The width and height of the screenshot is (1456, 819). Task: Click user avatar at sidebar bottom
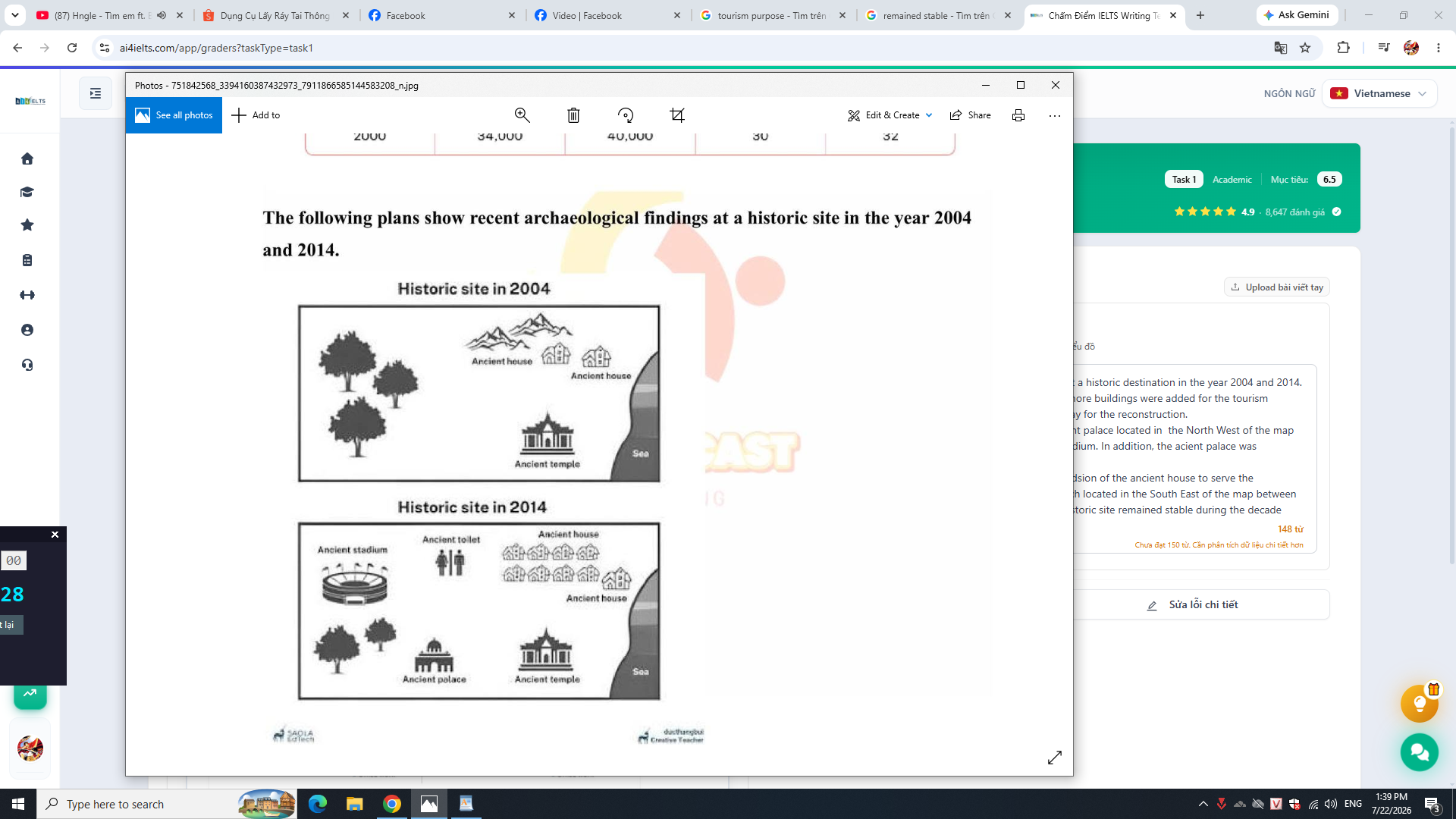(30, 748)
